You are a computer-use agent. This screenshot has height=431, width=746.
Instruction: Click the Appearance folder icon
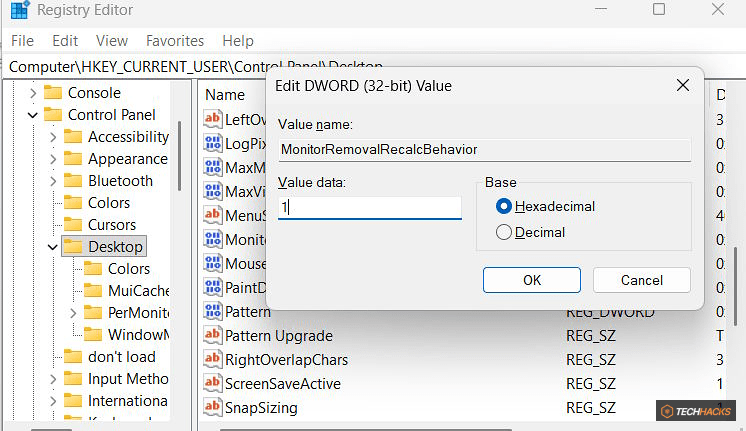[73, 158]
